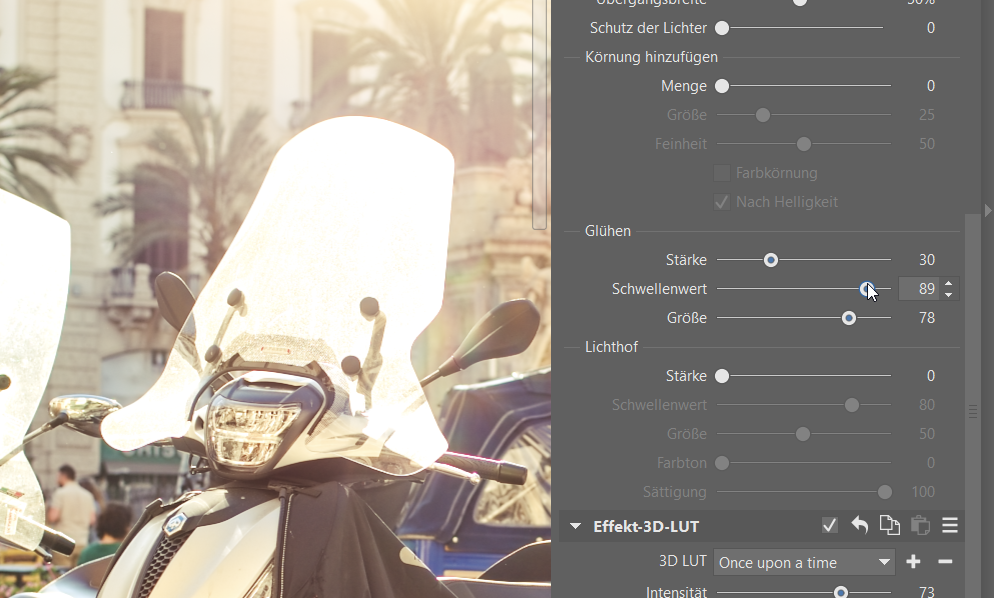This screenshot has width=994, height=598.
Task: Click the Schwellenwert value field showing 89
Action: pos(918,289)
